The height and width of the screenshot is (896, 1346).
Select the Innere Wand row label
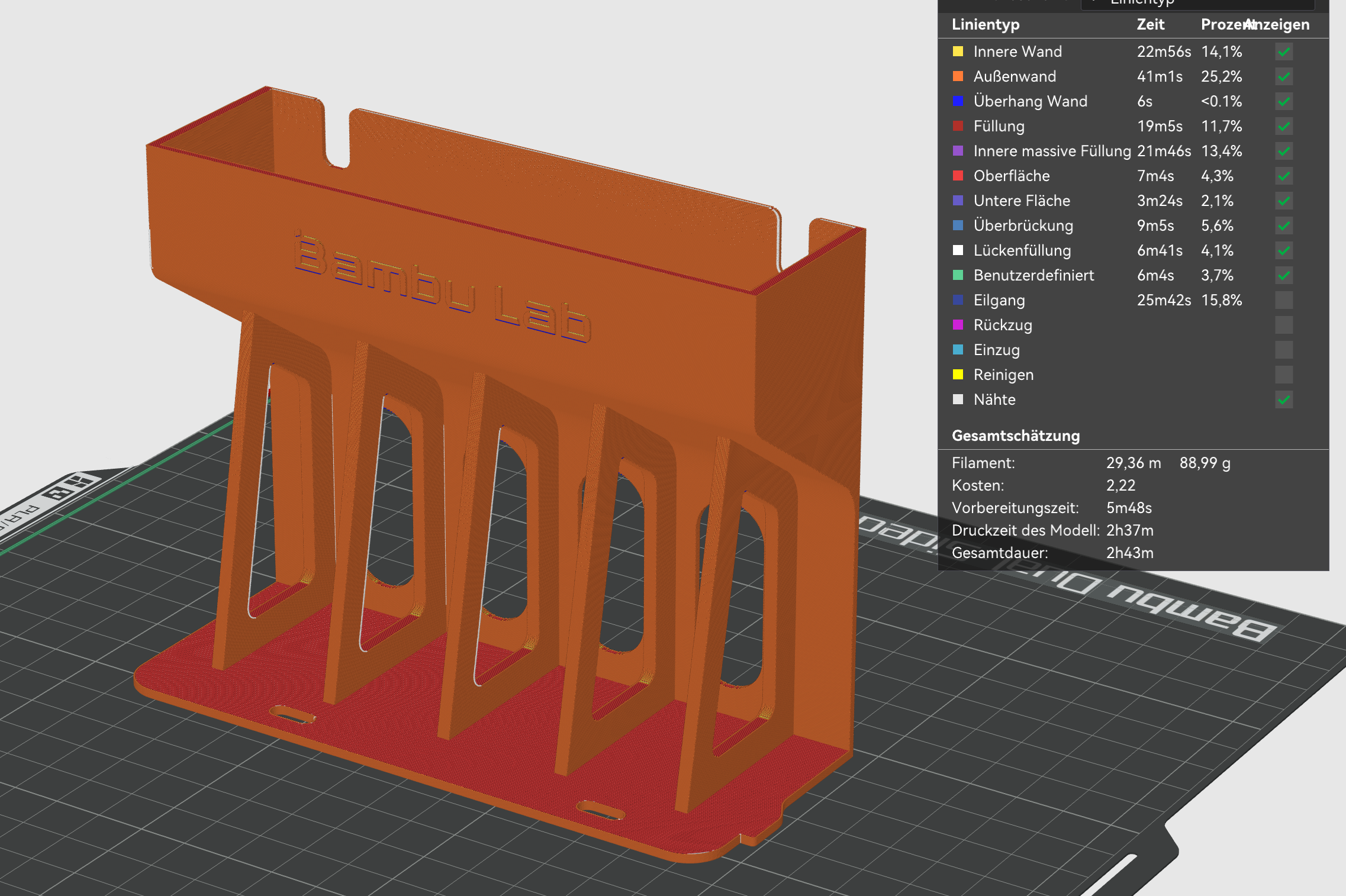(x=1017, y=52)
